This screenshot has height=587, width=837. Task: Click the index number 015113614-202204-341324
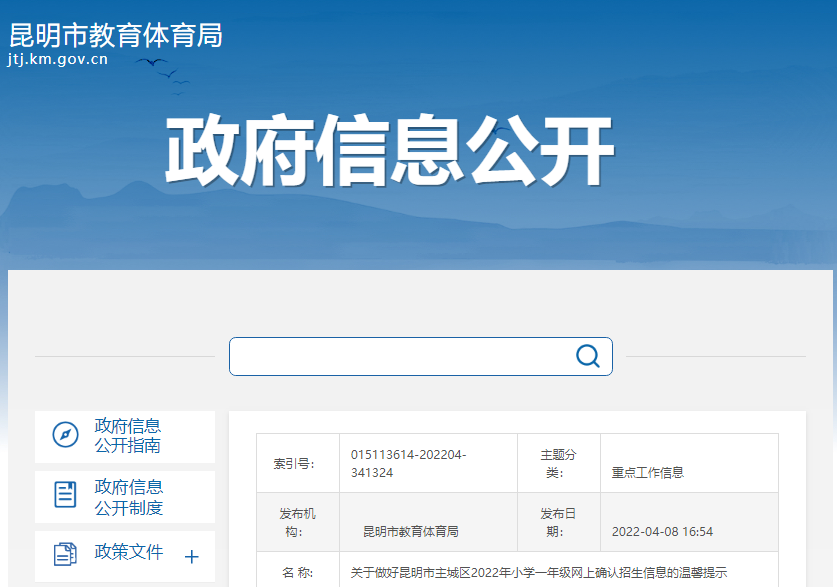408,463
